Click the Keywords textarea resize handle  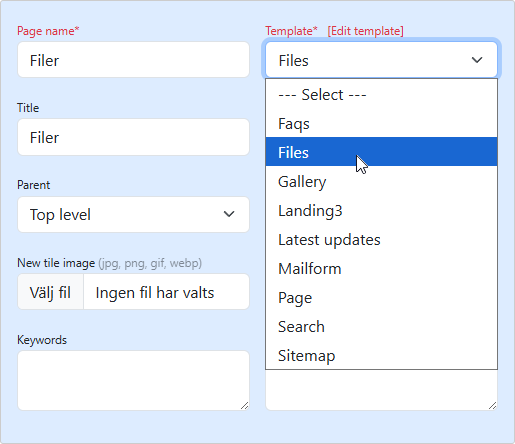click(x=245, y=406)
